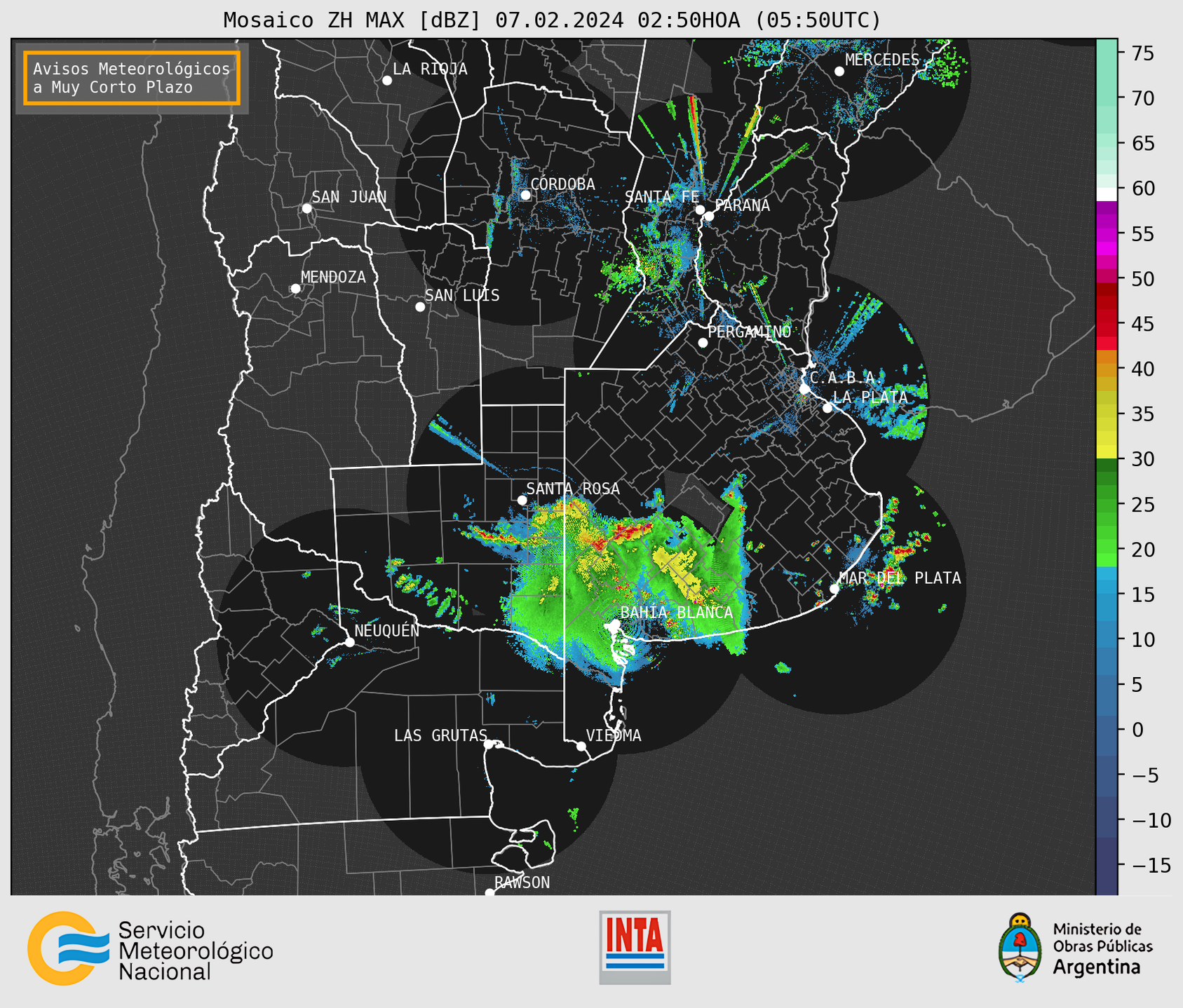This screenshot has width=1183, height=1008.
Task: Click the yellow 30 dBZ color band
Action: click(x=1107, y=452)
